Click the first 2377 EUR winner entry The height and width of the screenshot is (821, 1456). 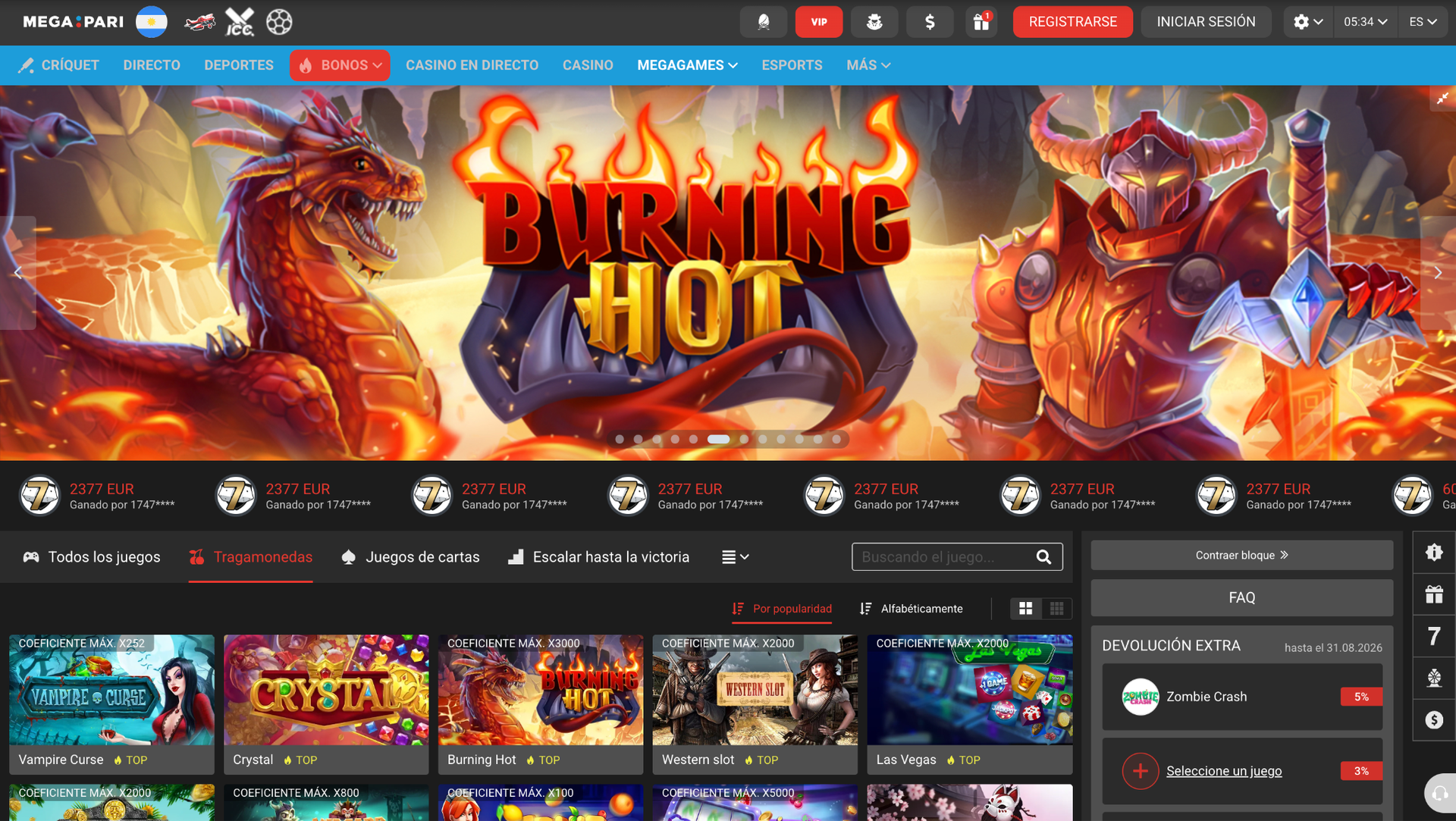(x=97, y=496)
